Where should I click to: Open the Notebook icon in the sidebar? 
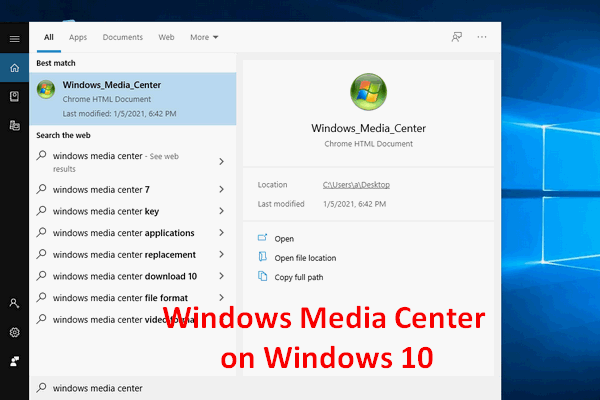(x=15, y=96)
